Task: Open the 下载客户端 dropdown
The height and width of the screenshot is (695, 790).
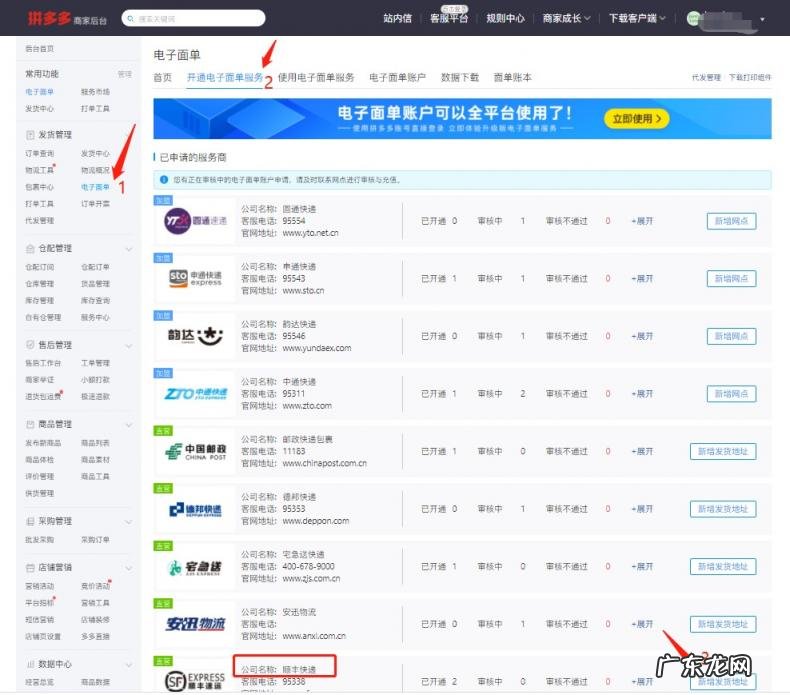Action: (x=640, y=18)
